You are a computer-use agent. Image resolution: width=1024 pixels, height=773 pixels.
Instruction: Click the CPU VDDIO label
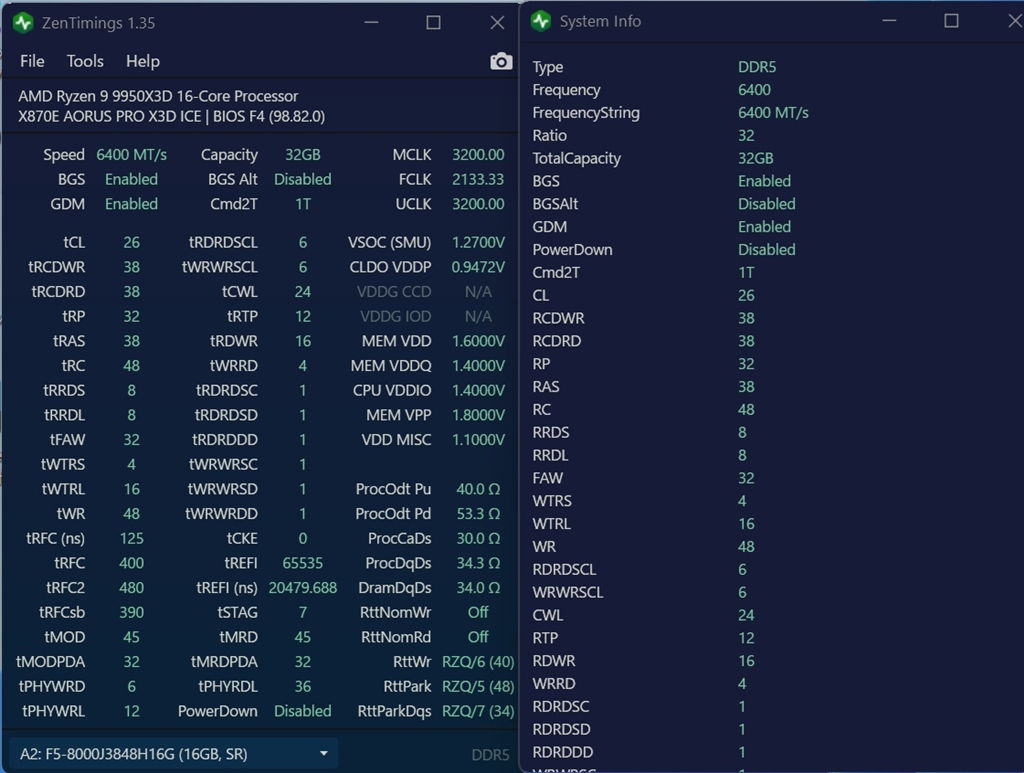[392, 390]
